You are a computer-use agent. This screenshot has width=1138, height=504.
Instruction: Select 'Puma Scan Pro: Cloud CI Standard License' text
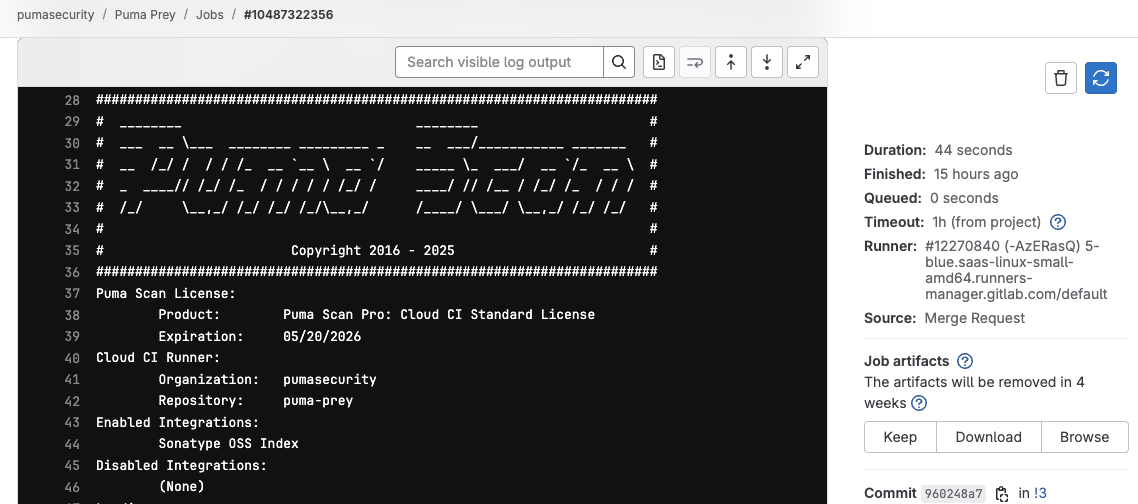point(439,315)
